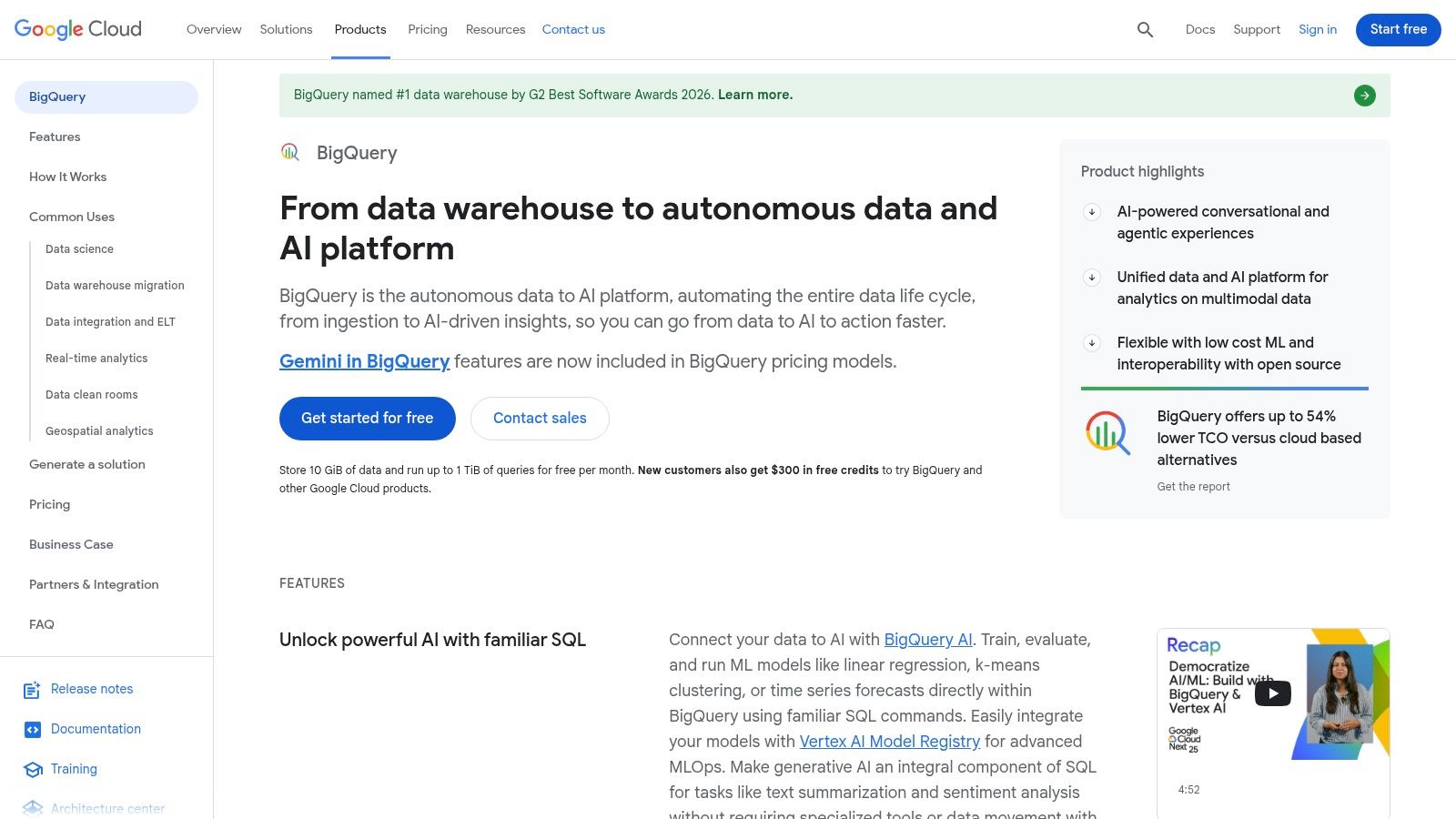Expand the Flexible with low cost ML highlight
The height and width of the screenshot is (819, 1456).
click(x=1091, y=343)
